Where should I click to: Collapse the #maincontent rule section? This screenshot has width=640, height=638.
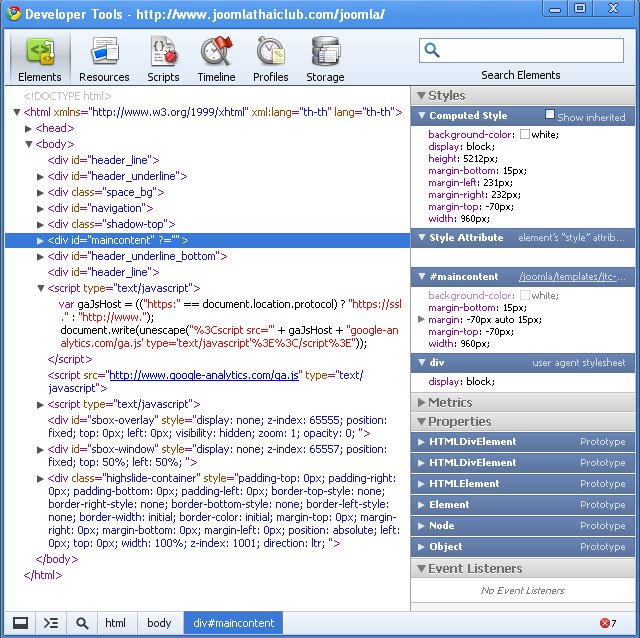point(422,276)
